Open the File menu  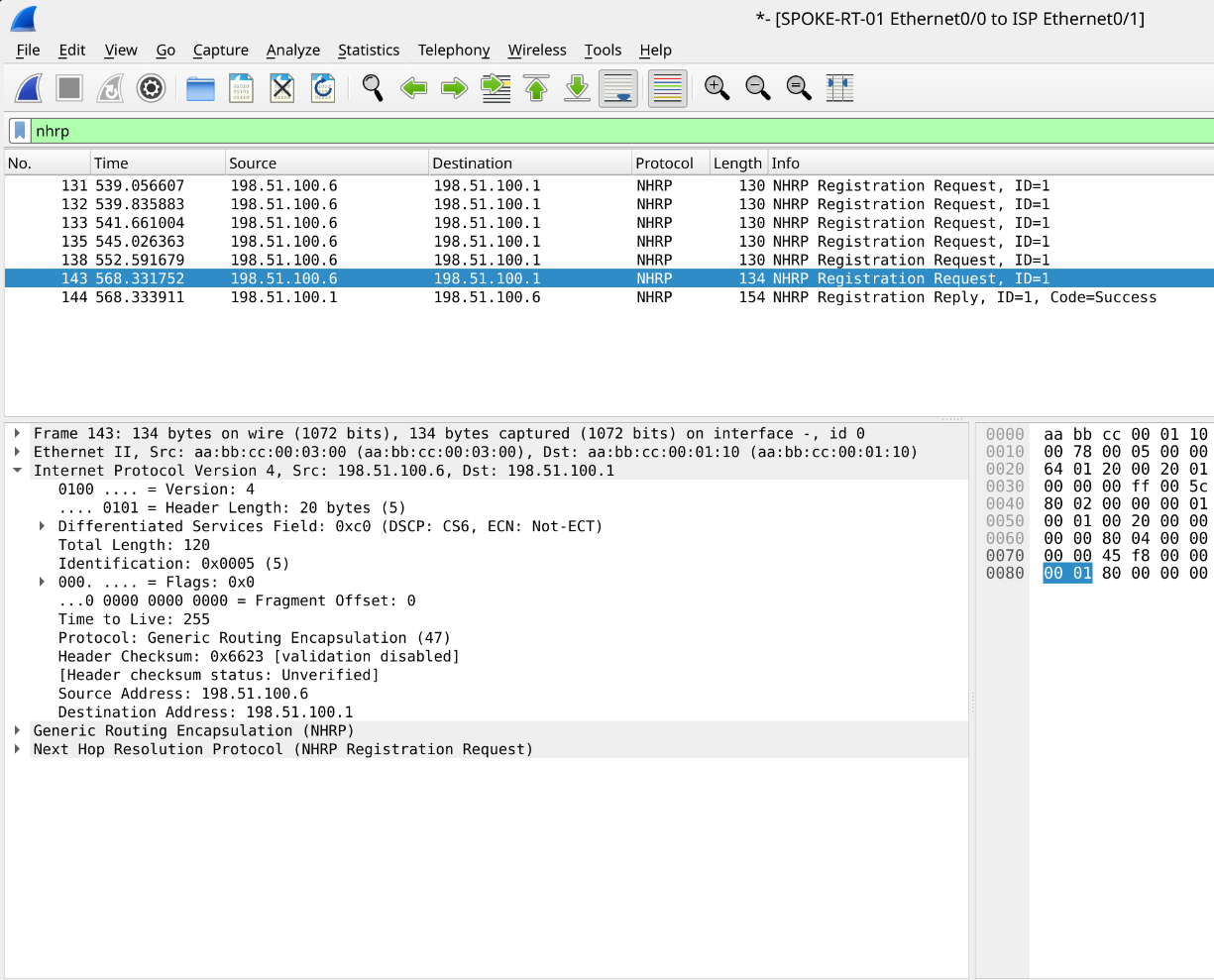coord(29,50)
